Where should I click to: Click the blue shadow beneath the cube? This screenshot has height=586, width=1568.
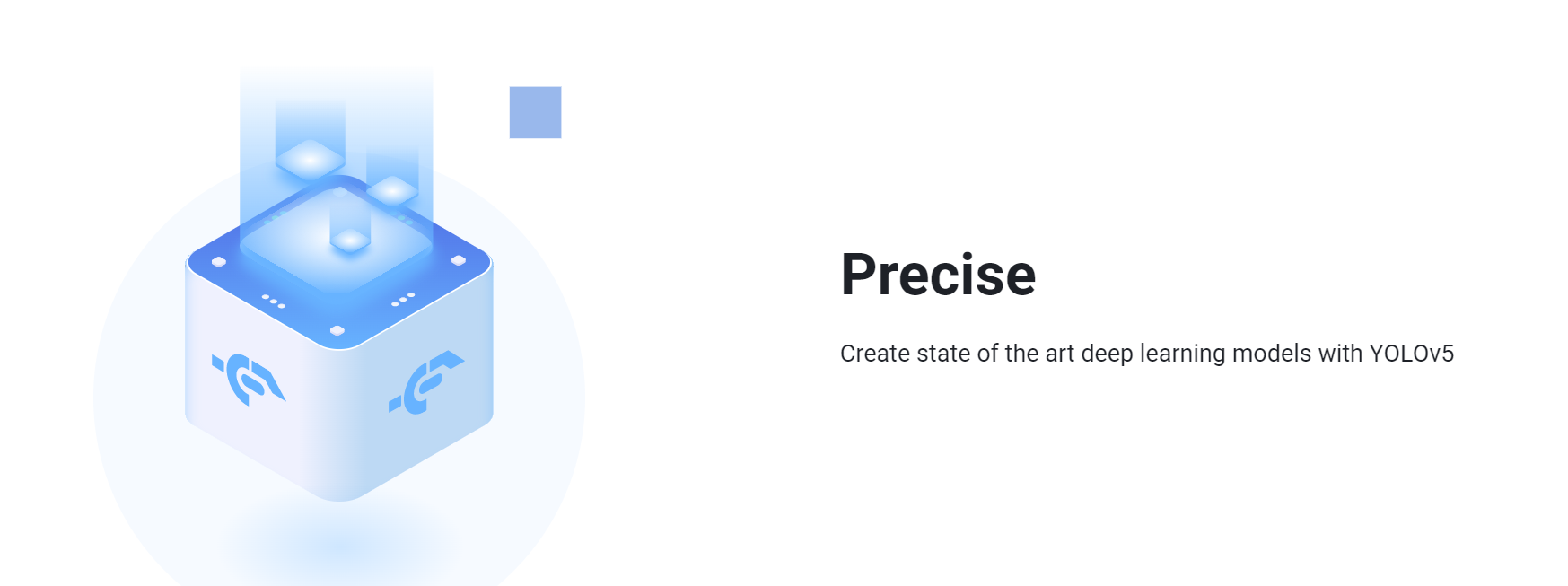(x=338, y=544)
